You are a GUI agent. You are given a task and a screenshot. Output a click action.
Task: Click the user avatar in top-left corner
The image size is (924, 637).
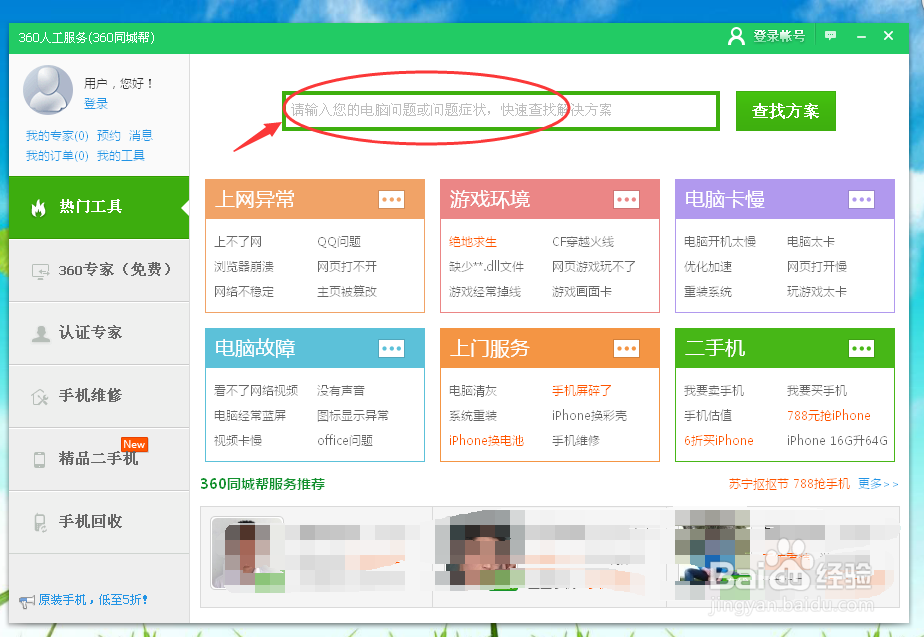[48, 90]
